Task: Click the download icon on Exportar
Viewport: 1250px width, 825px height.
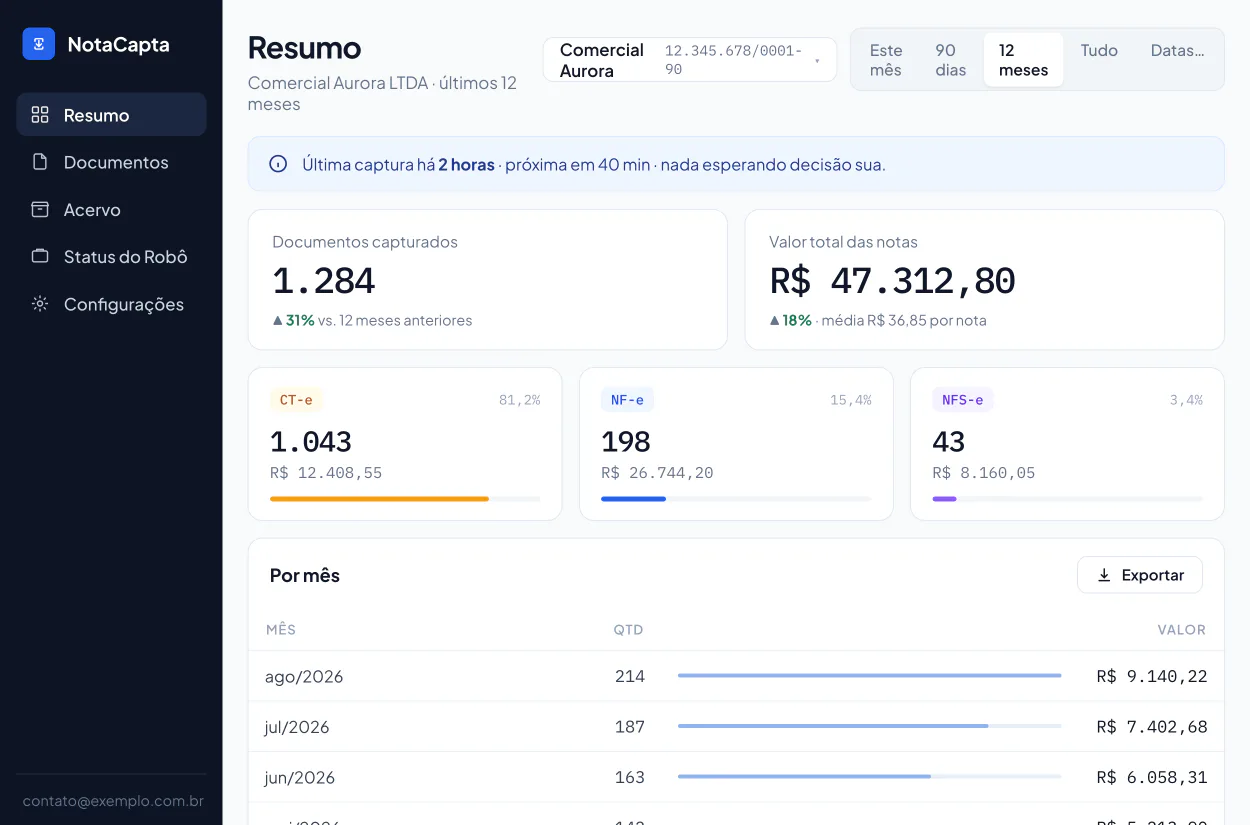Action: pyautogui.click(x=1104, y=575)
